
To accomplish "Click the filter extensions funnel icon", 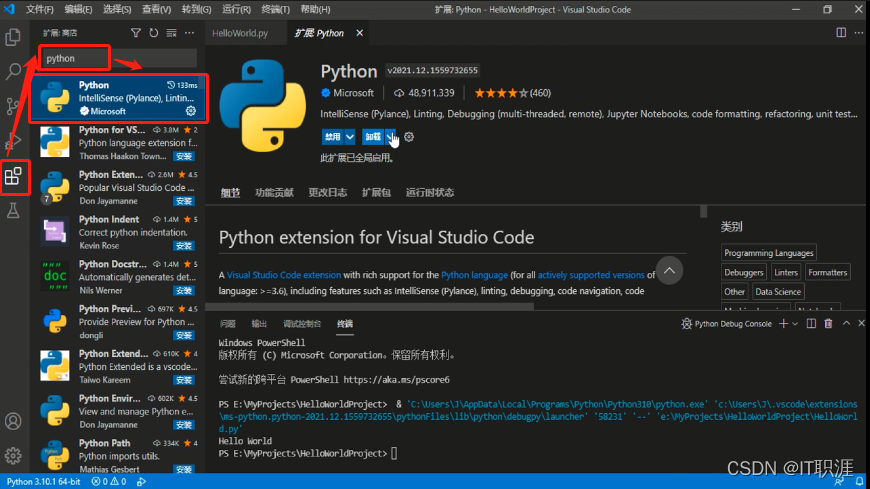I will tap(135, 33).
